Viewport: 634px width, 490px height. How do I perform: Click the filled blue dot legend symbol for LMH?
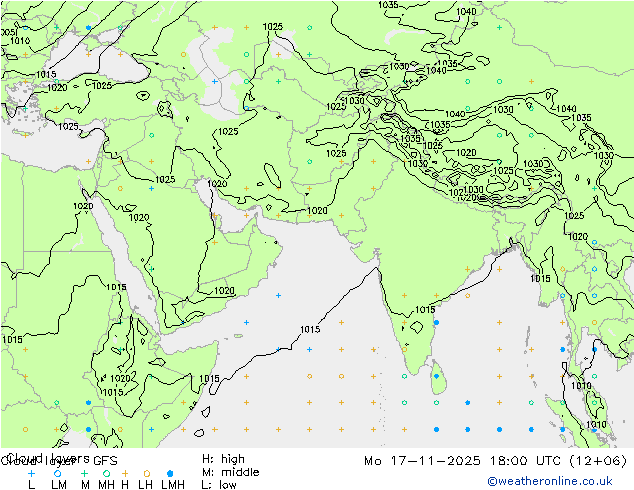170,473
